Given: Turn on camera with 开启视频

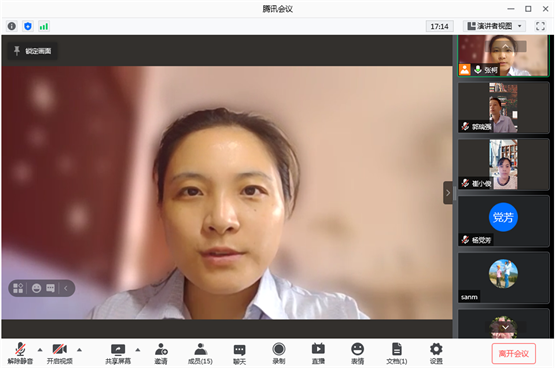Looking at the screenshot, I should coord(59,353).
